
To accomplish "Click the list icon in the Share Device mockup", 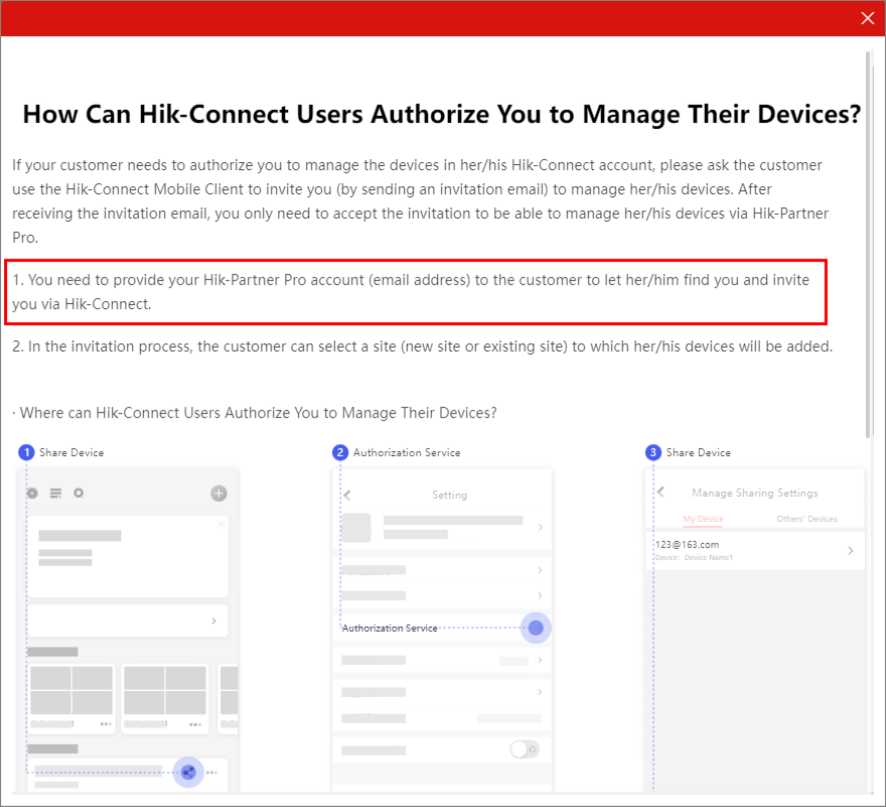I will tap(56, 493).
